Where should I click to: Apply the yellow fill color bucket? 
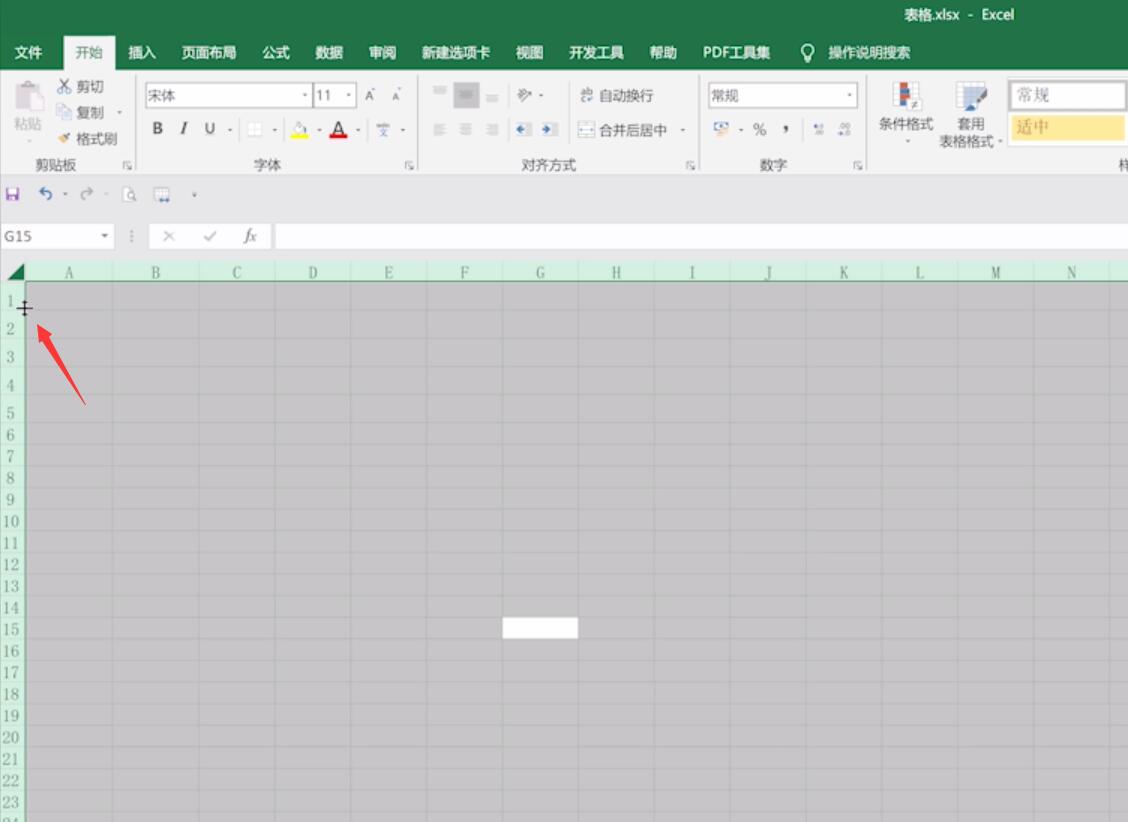tap(299, 130)
